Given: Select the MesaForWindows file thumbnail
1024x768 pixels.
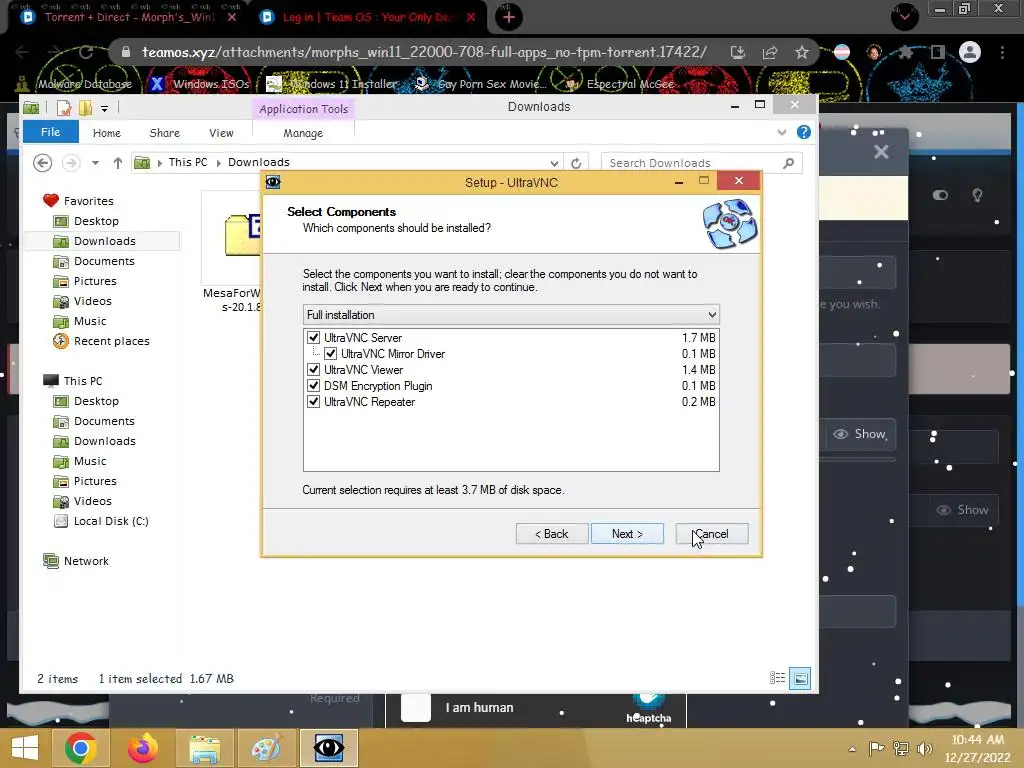Looking at the screenshot, I should click(x=242, y=235).
